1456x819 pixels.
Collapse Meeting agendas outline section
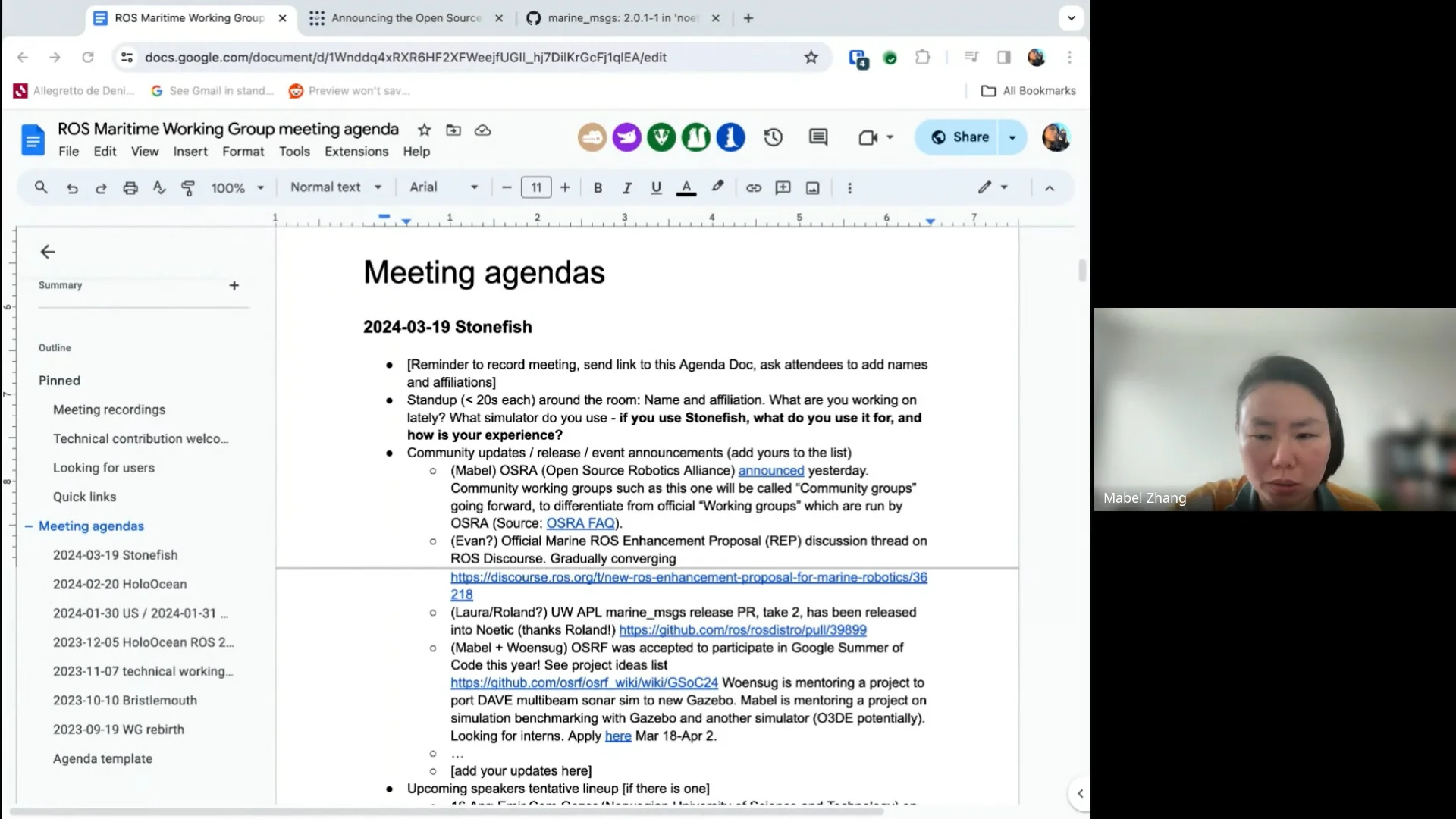tap(29, 526)
